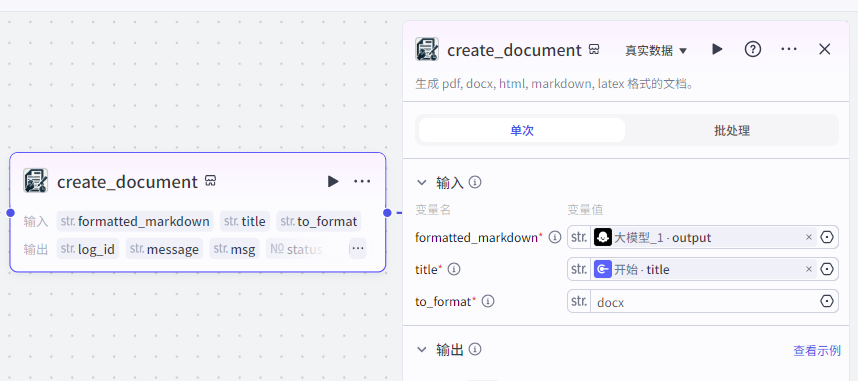Viewport: 858px width, 381px height.
Task: Open the 真实数据 dropdown
Action: pos(656,50)
